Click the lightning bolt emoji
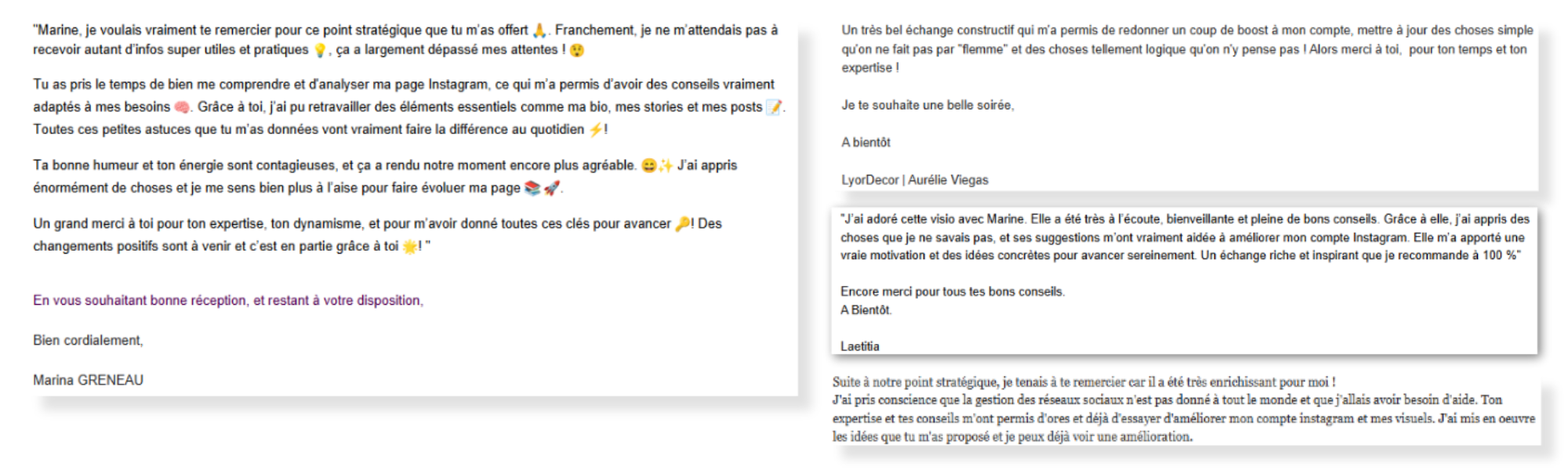This screenshot has width=1568, height=470. [x=596, y=130]
